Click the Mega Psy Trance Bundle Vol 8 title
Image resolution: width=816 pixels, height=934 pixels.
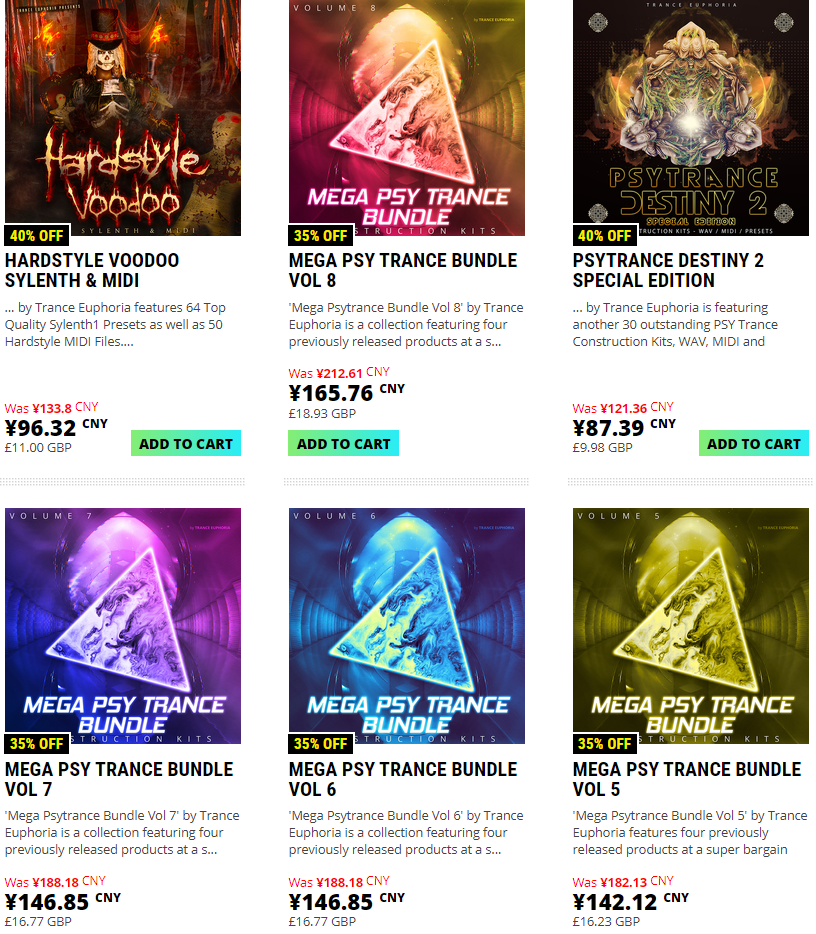403,270
